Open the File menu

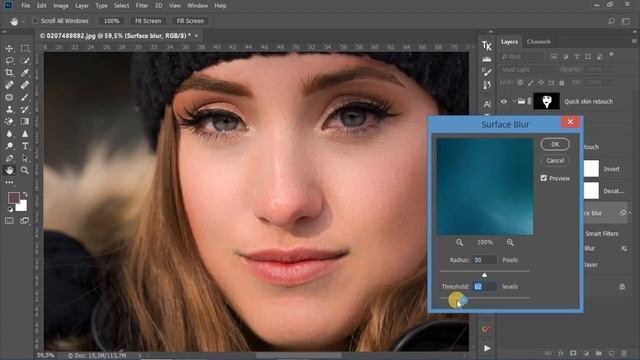26,6
